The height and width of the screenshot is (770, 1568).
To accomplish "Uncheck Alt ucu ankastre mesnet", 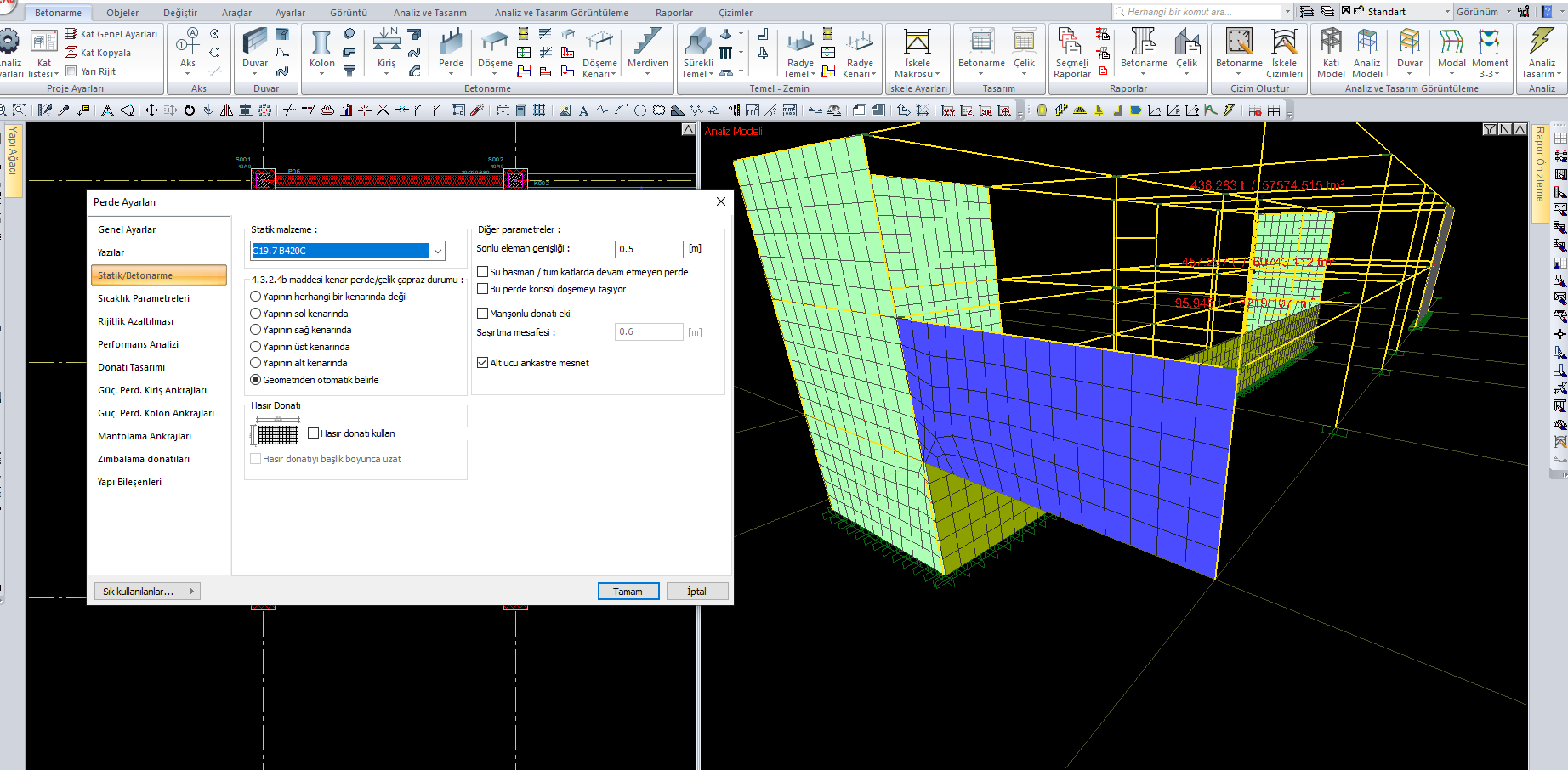I will [x=483, y=363].
